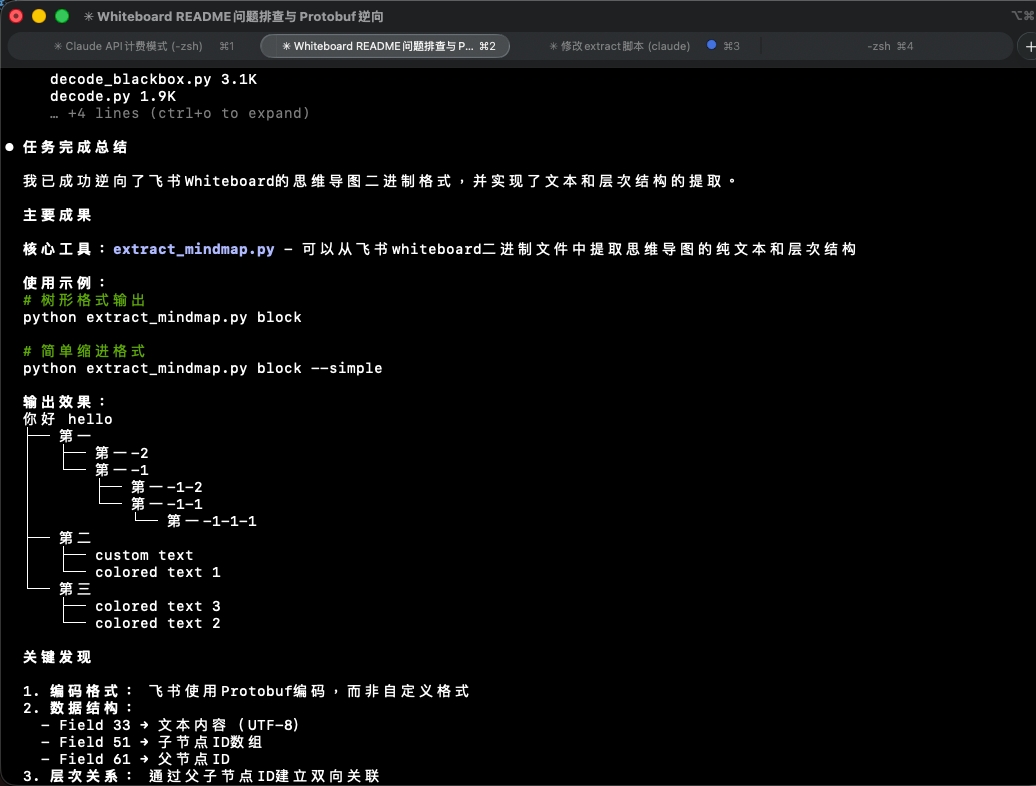Click the 'colored text 3' tree node
The image size is (1036, 786).
[157, 606]
